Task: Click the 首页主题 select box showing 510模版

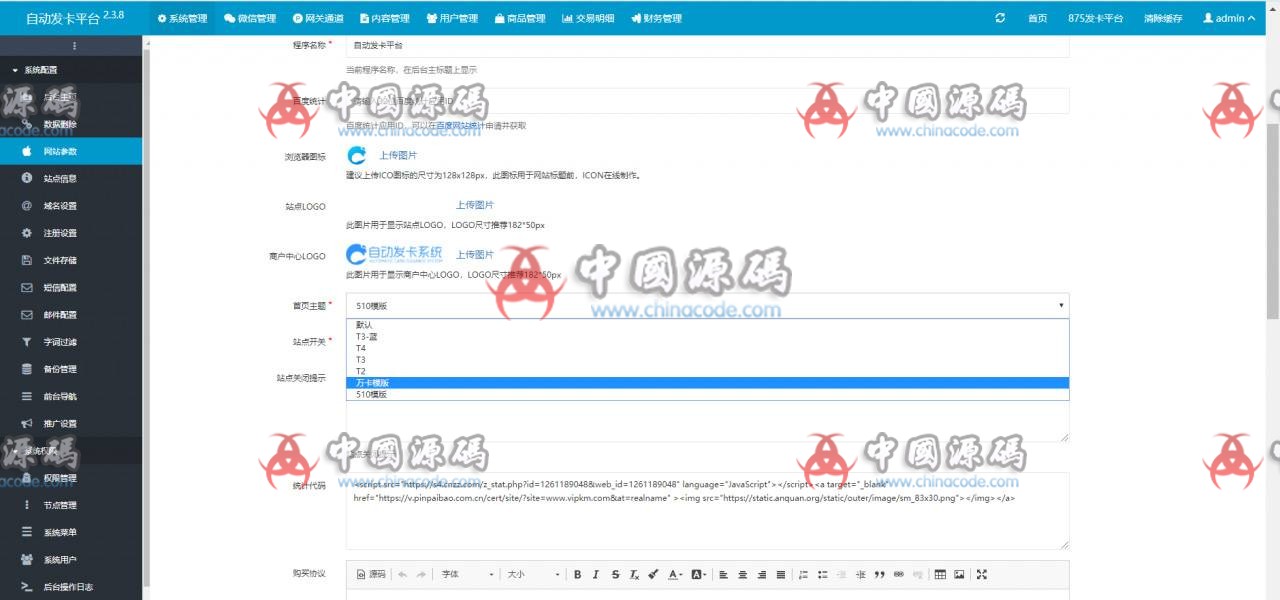Action: (707, 305)
